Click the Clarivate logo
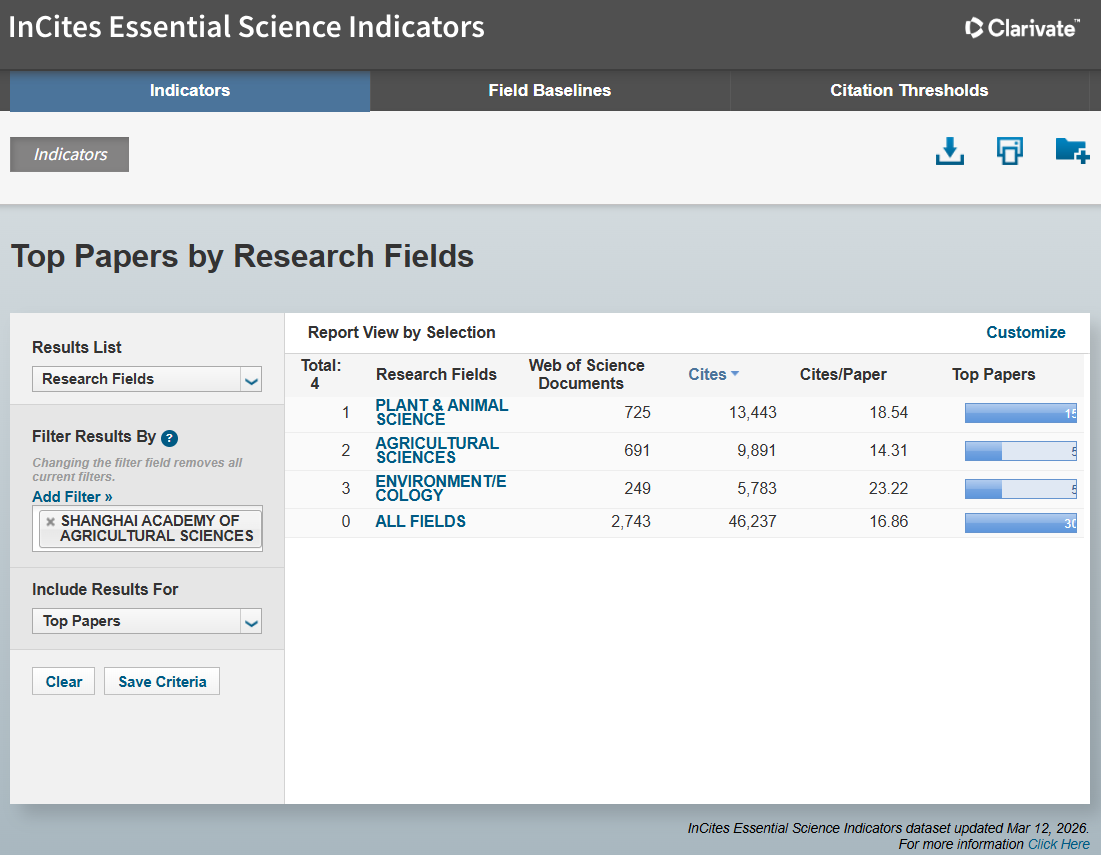1101x855 pixels. 1022,28
